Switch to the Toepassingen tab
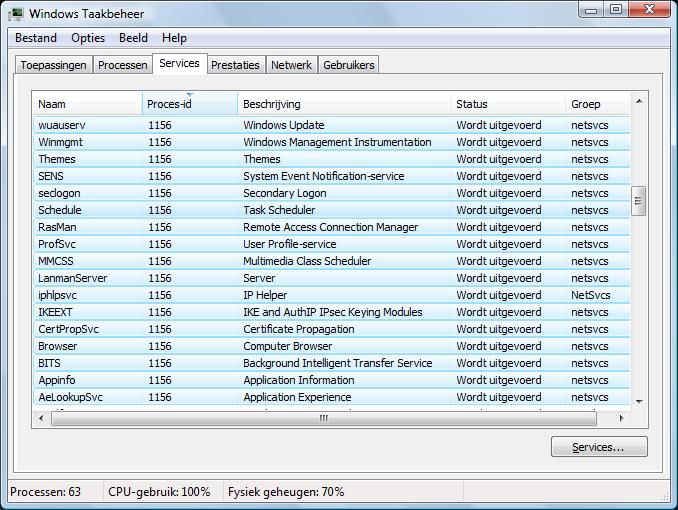 point(54,65)
